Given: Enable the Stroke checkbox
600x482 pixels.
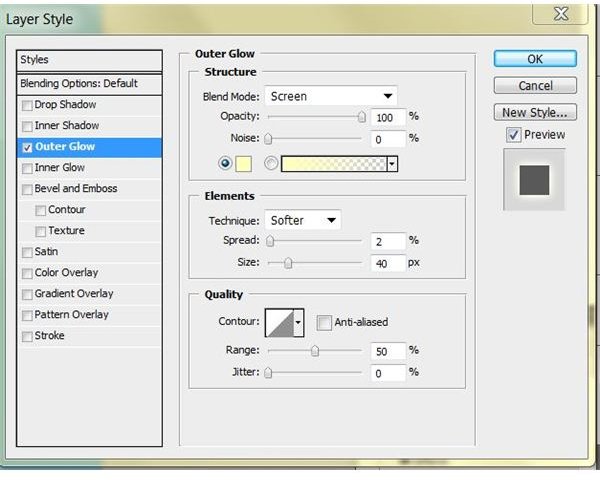Looking at the screenshot, I should (x=27, y=337).
